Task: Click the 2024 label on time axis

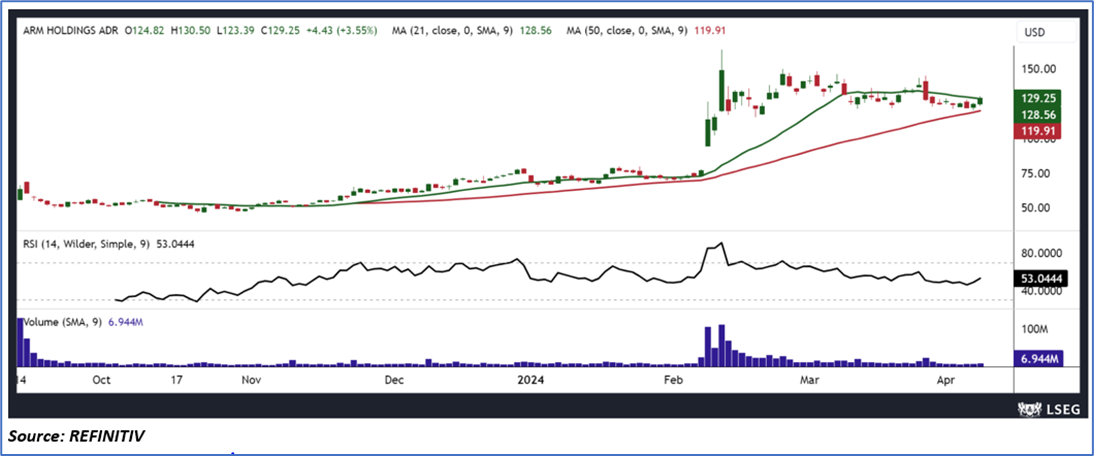Action: pos(529,380)
